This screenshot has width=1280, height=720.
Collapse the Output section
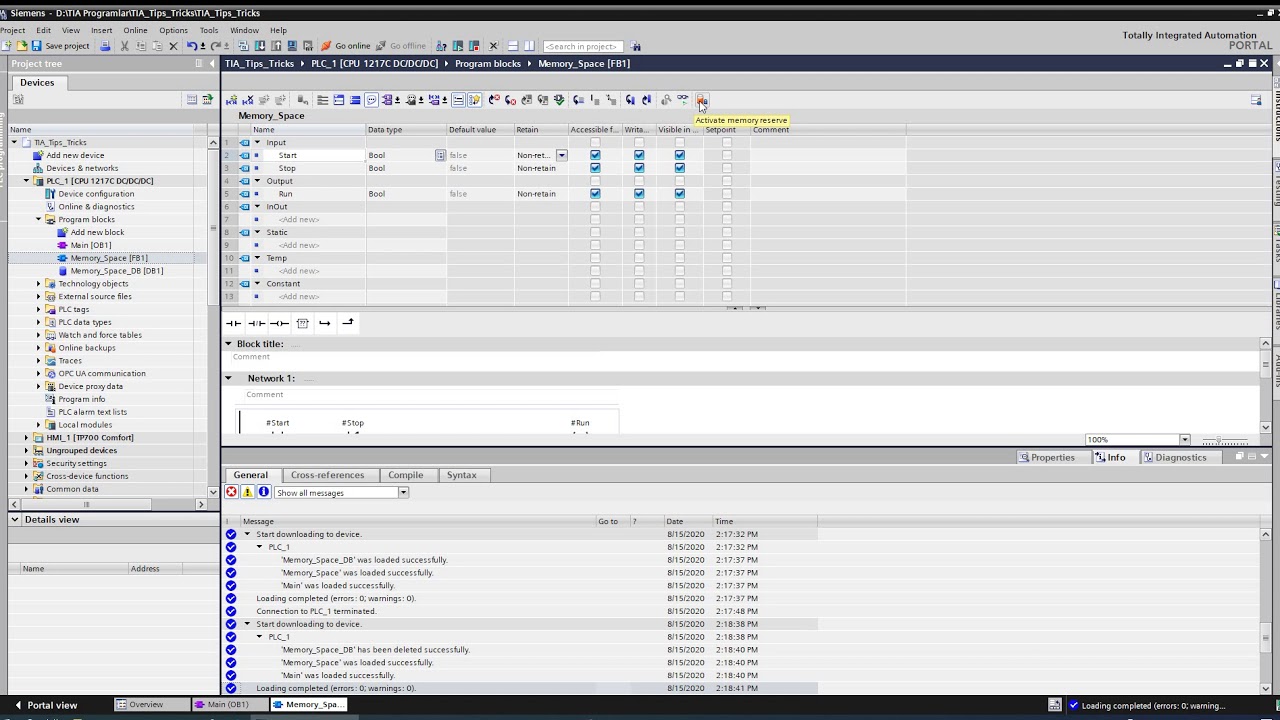pos(257,181)
